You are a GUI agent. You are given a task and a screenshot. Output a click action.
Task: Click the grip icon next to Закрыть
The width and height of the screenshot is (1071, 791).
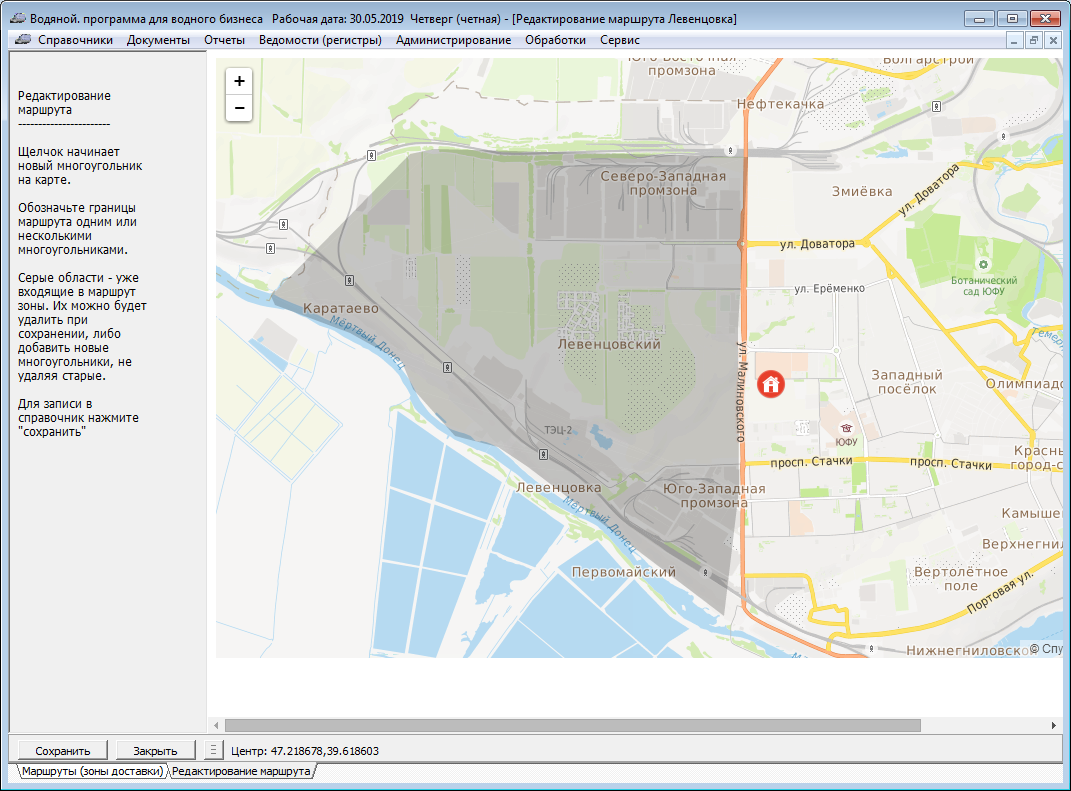pyautogui.click(x=213, y=750)
